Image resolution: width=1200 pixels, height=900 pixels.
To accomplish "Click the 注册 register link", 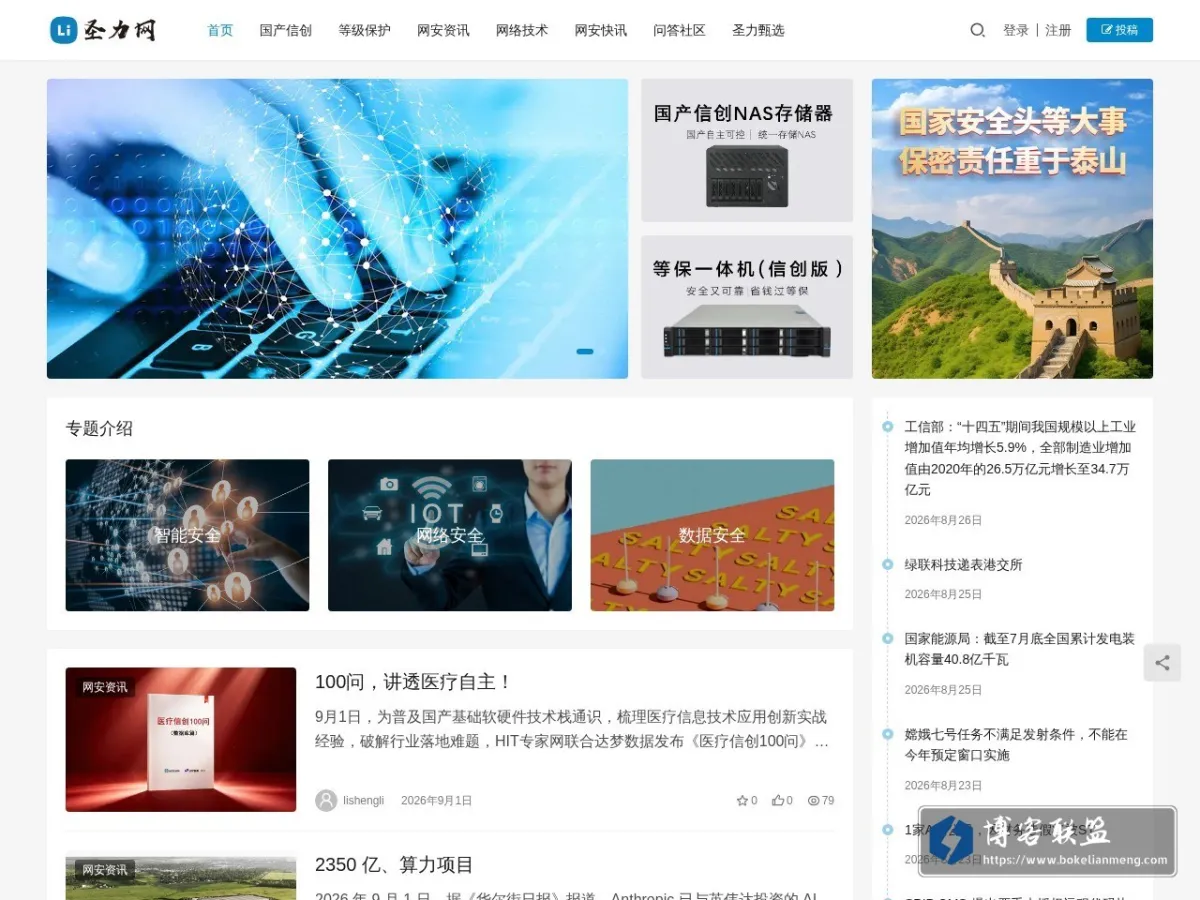I will (1058, 30).
